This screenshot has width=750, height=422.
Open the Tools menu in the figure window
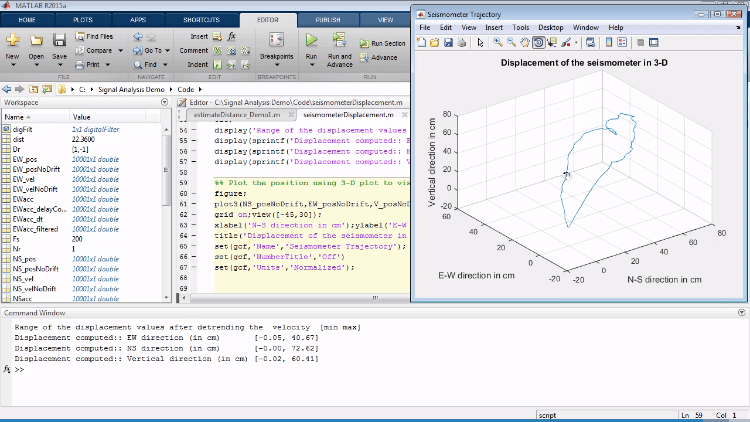click(520, 27)
